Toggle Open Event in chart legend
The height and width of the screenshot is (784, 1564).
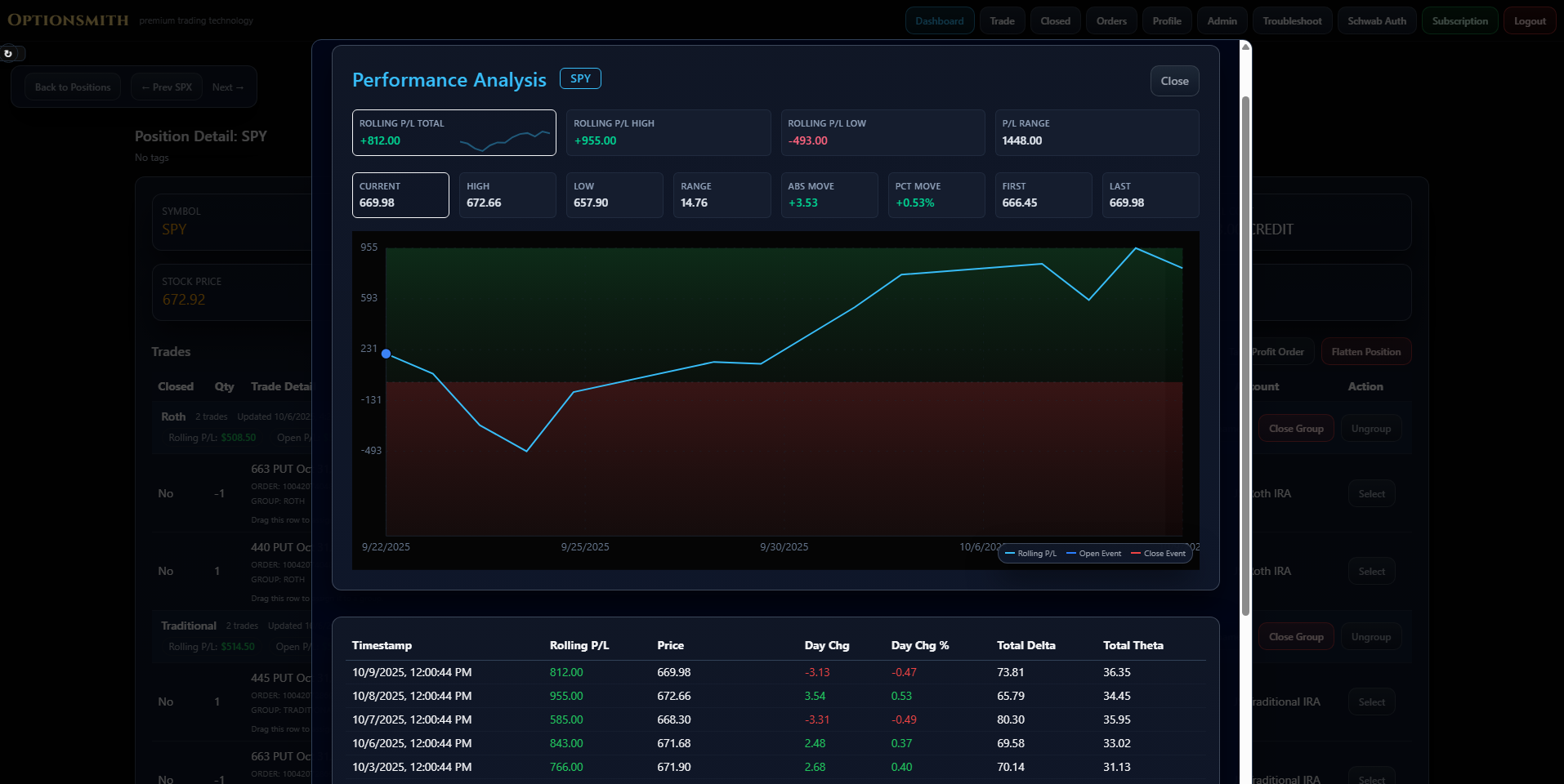1094,554
